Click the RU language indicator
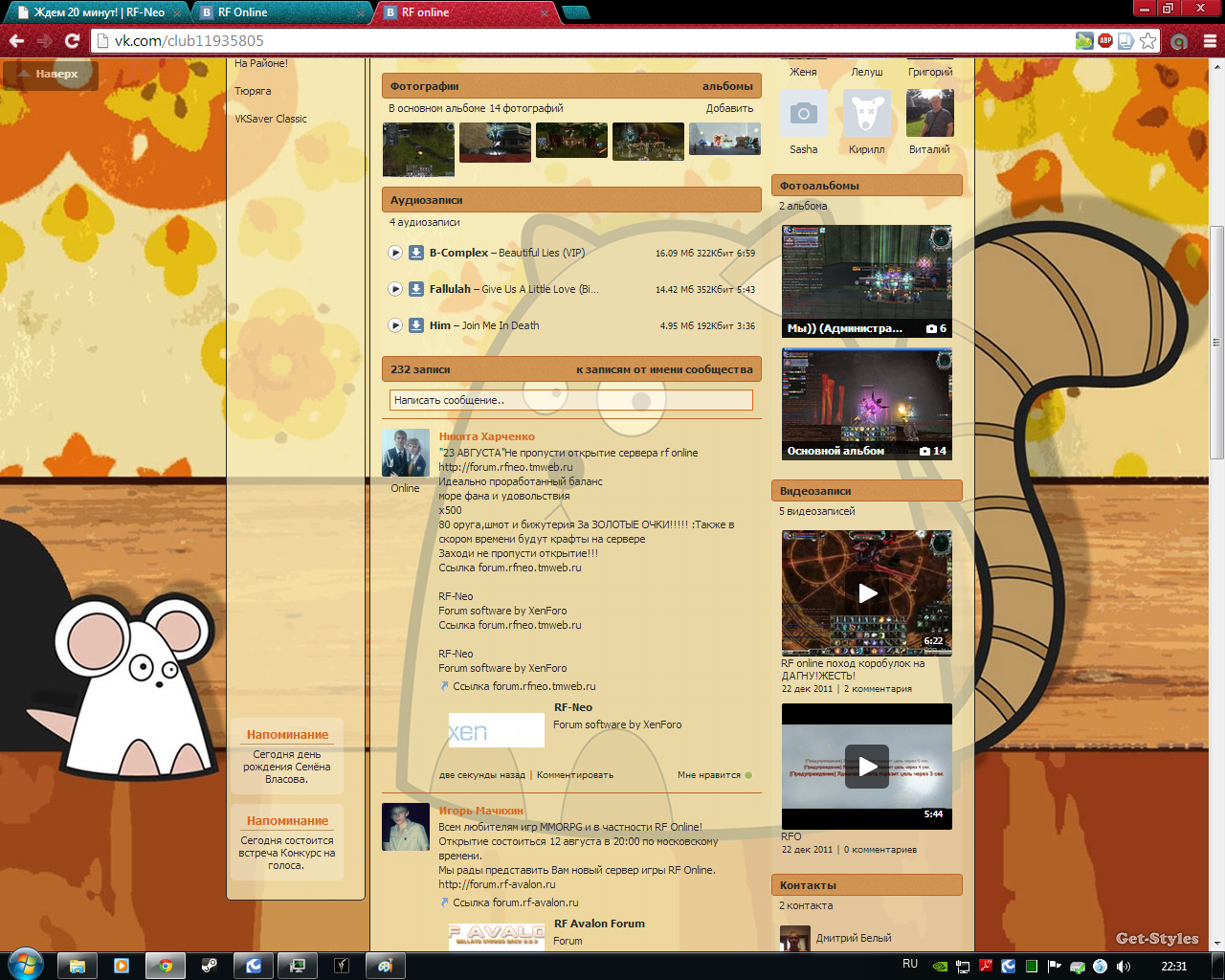 910,965
